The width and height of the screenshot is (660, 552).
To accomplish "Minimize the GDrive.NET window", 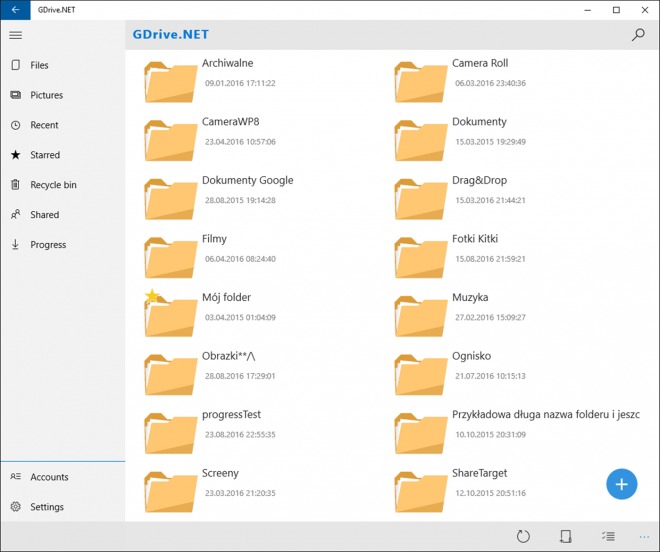I will click(x=588, y=10).
